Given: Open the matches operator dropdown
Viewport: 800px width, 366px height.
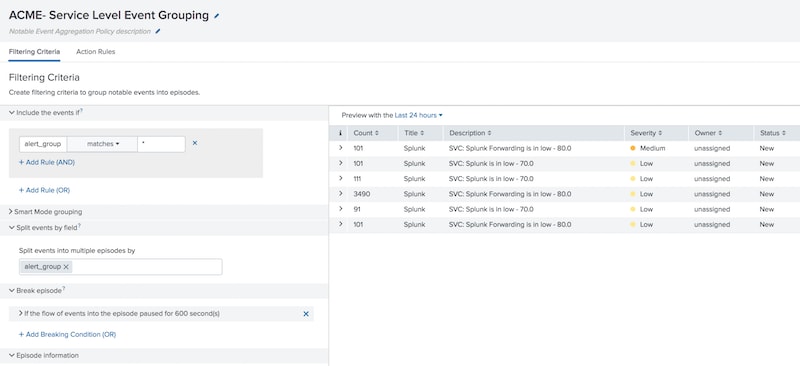Looking at the screenshot, I should (x=103, y=144).
